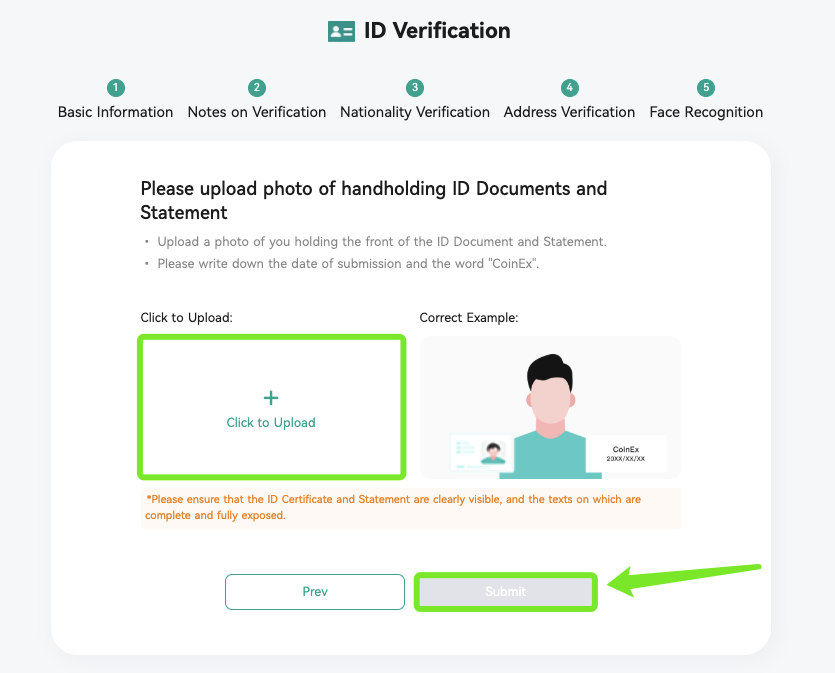This screenshot has height=673, width=835.
Task: Jump to Face Recognition step
Action: point(706,112)
